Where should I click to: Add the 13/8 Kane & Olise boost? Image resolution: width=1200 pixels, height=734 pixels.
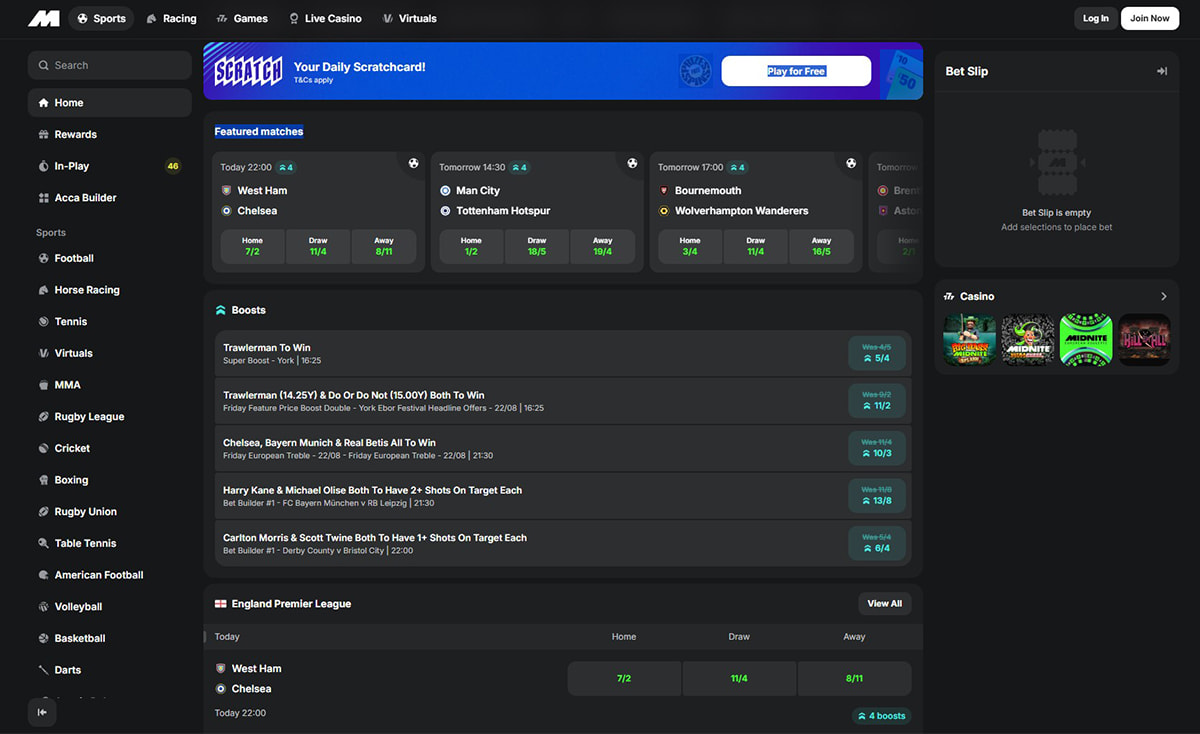(877, 495)
